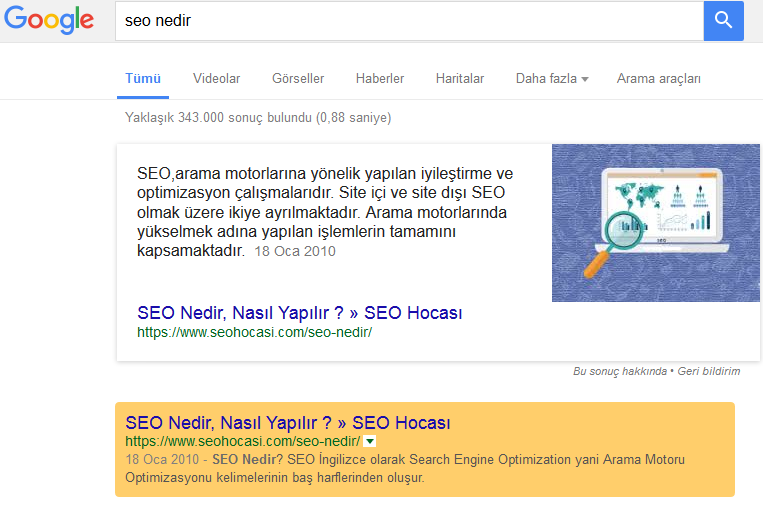The width and height of the screenshot is (763, 514).
Task: Switch to the Videolar tab
Action: (x=216, y=79)
